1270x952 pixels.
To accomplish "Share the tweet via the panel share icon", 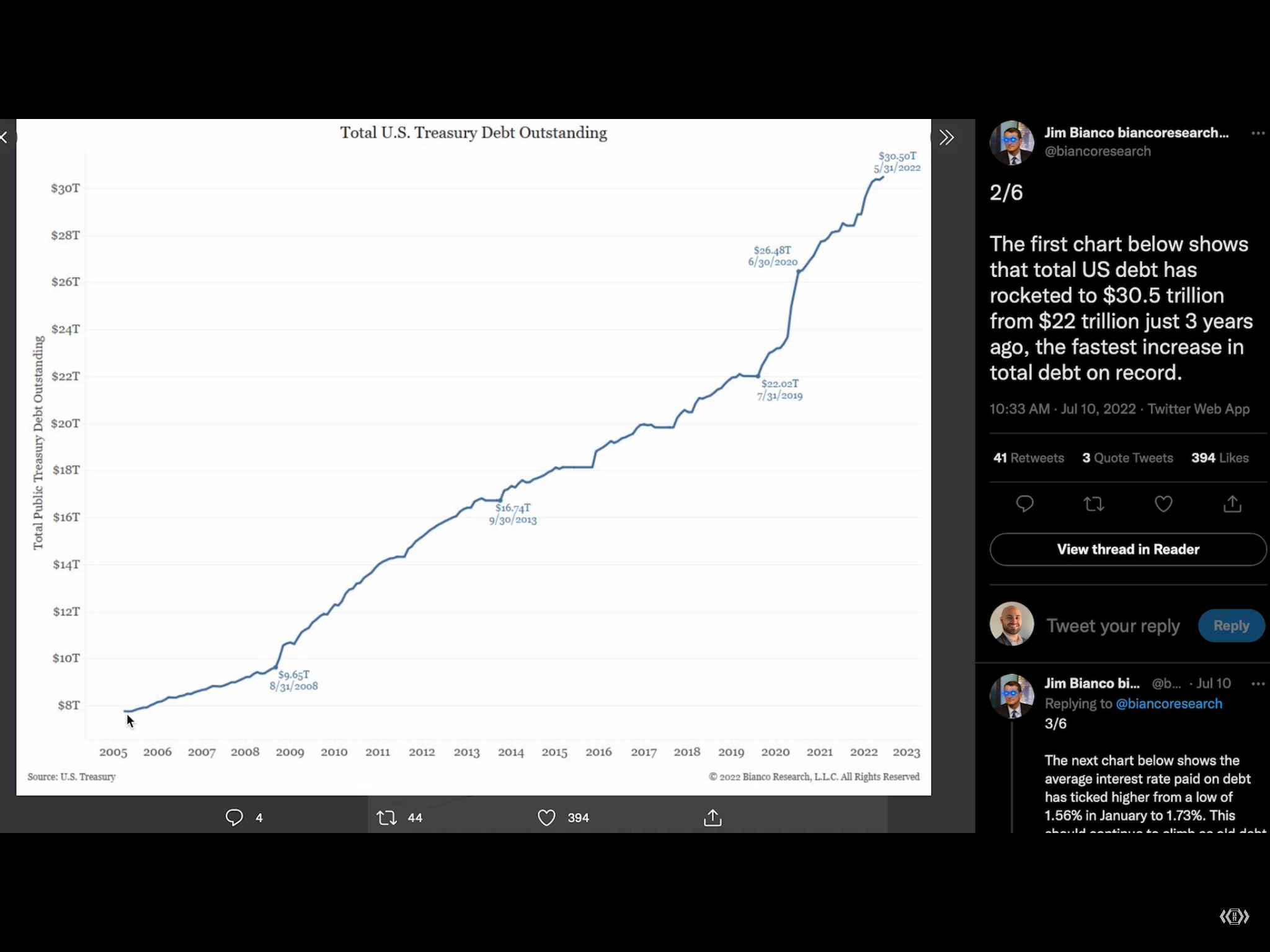I will (x=1232, y=504).
